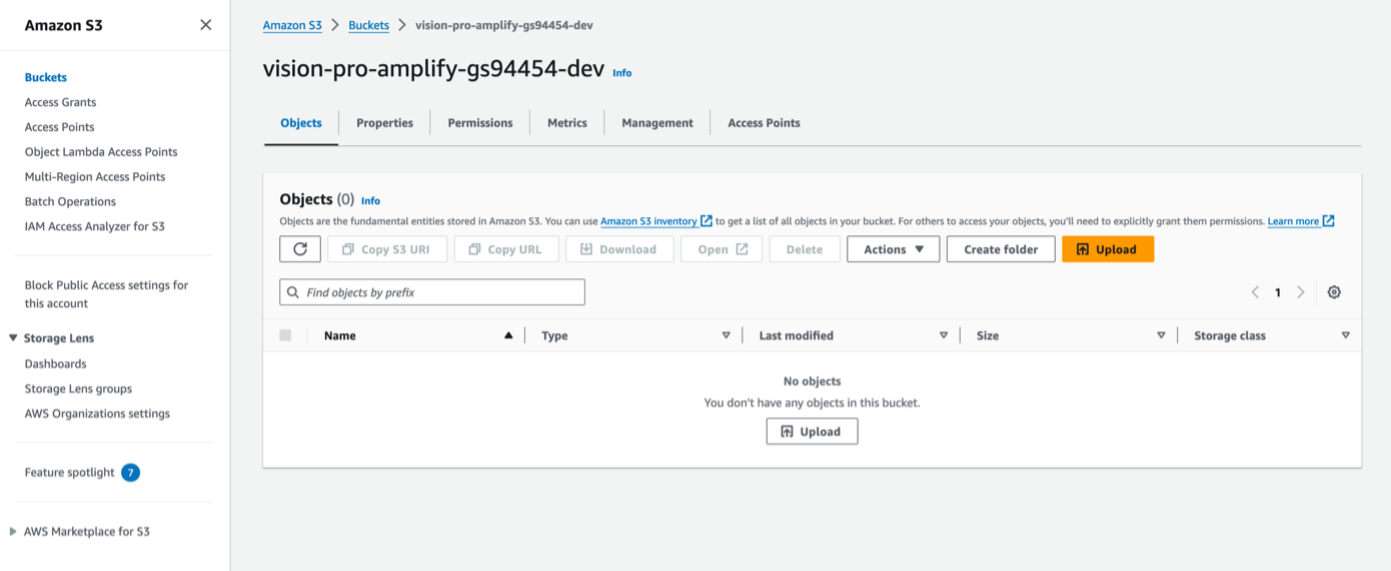Click the Delete button
Viewport: 1391px width, 571px height.
click(805, 249)
